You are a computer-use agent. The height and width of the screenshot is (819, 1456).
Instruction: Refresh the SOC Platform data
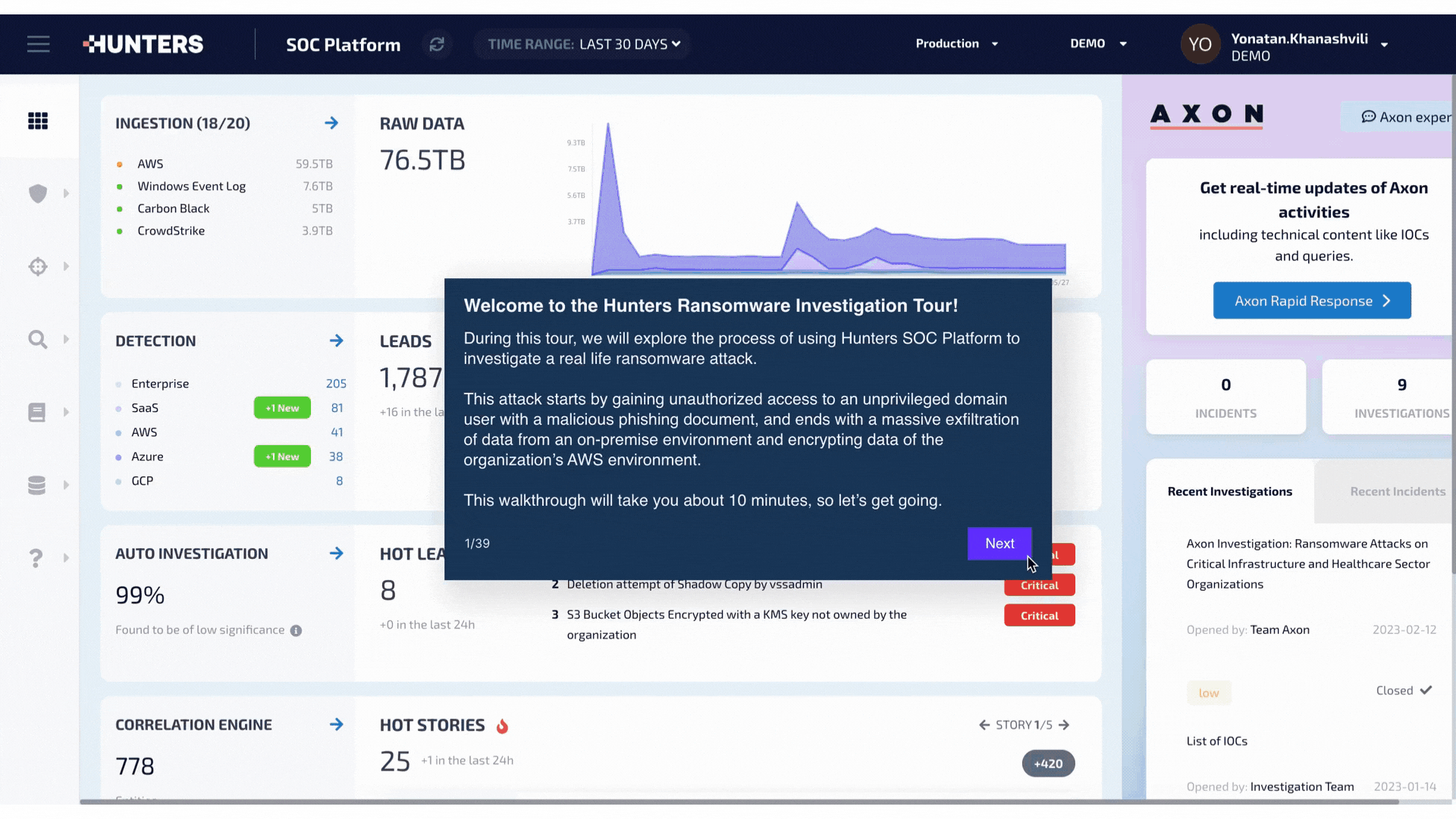click(437, 44)
